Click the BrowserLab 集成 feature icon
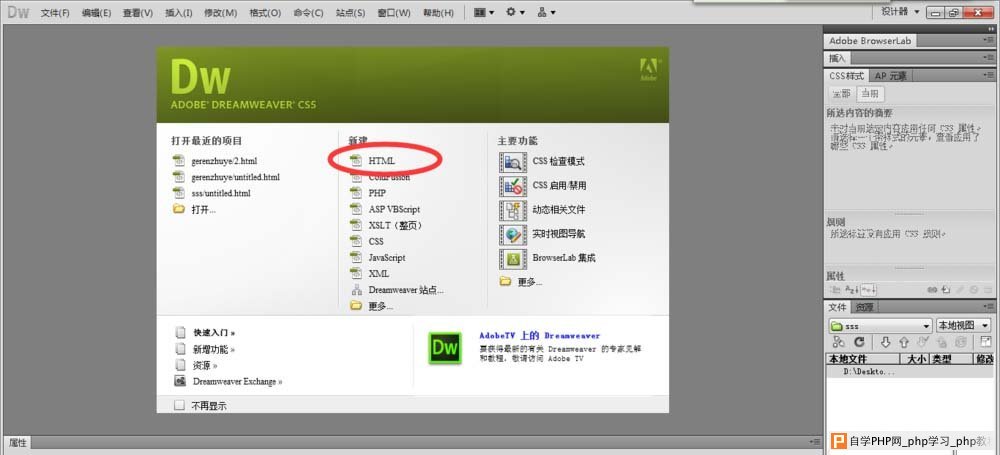The height and width of the screenshot is (455, 1000). [x=513, y=258]
